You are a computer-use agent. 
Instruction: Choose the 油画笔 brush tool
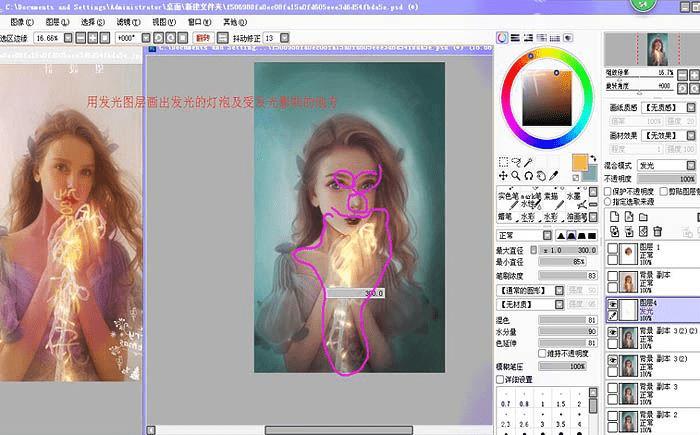tap(577, 217)
